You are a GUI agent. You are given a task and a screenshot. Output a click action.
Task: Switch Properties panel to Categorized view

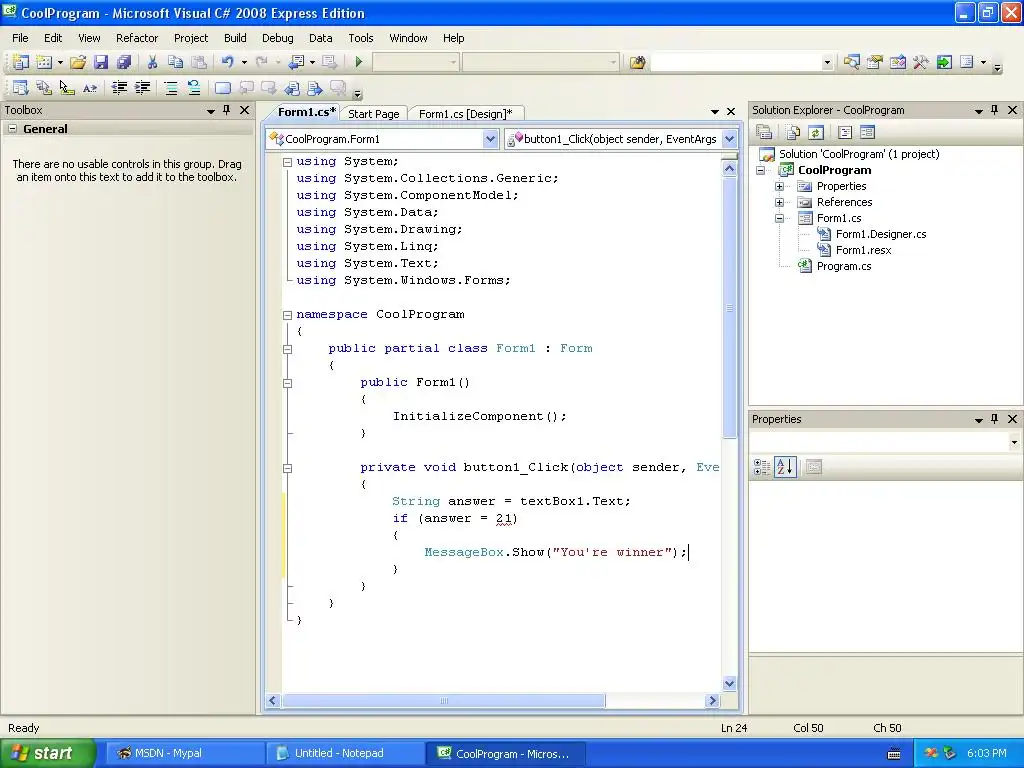pyautogui.click(x=761, y=467)
